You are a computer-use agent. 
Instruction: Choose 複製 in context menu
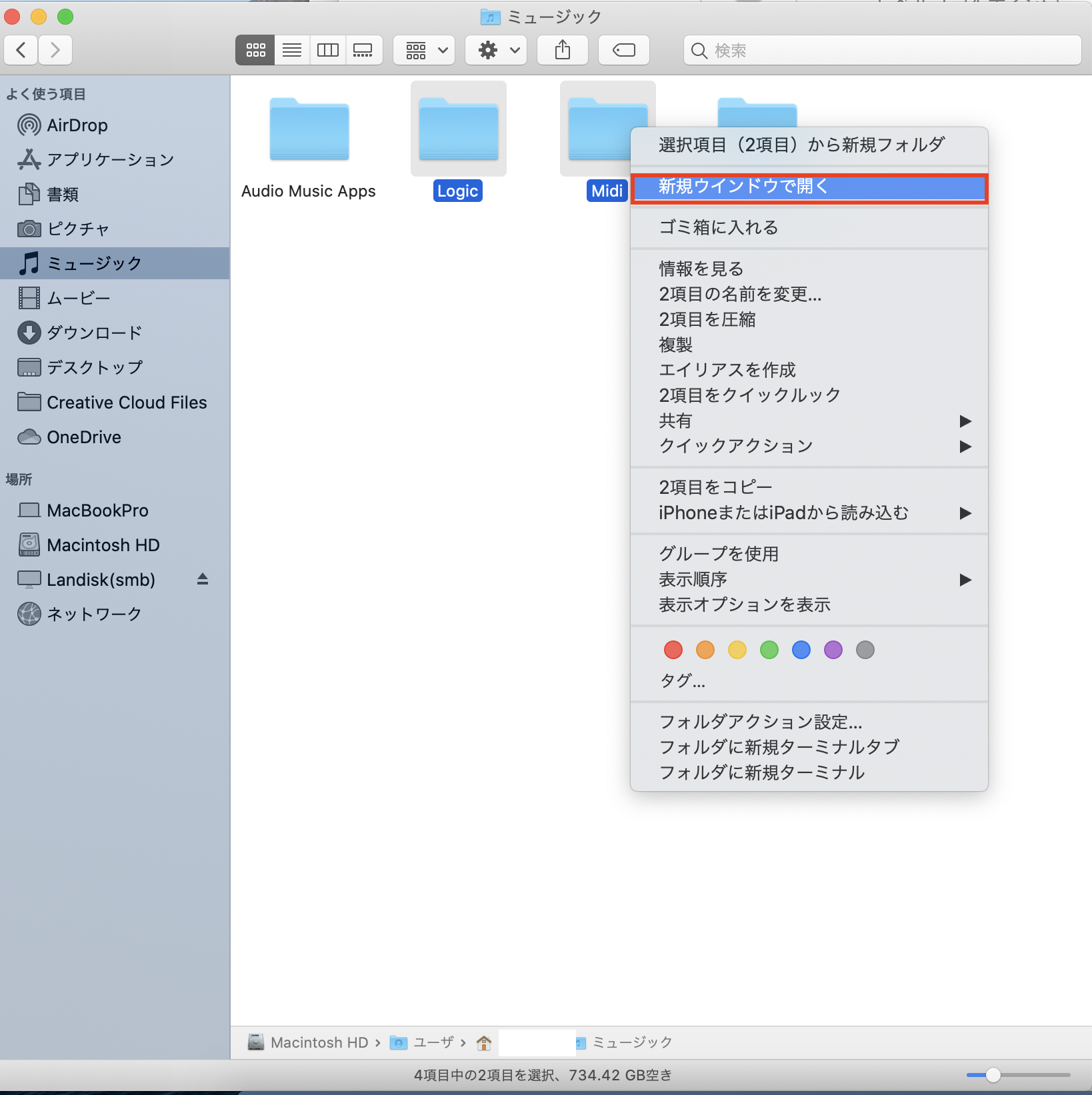tap(809, 345)
